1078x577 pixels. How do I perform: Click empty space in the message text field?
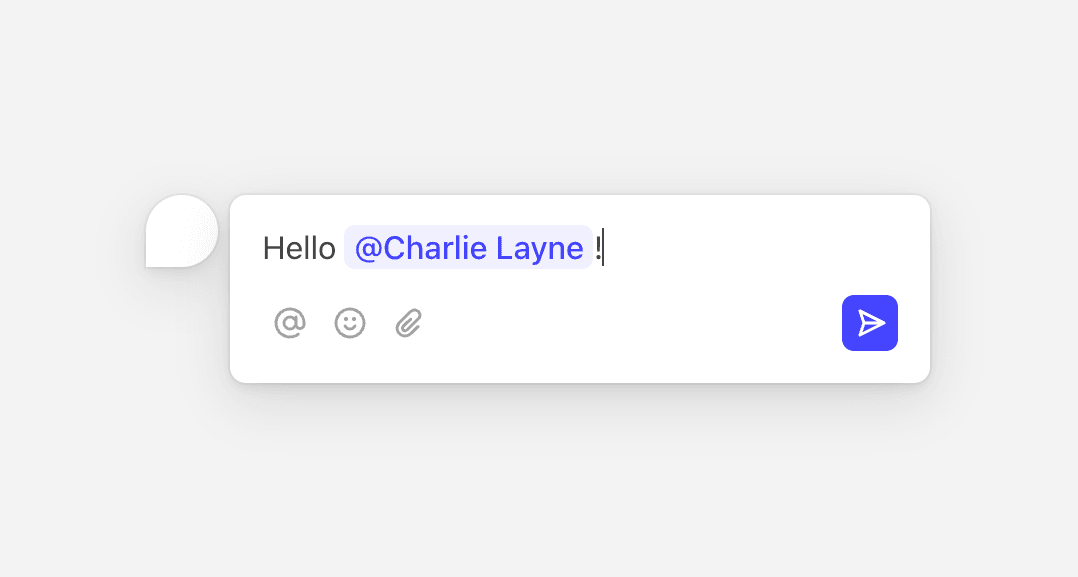(760, 248)
